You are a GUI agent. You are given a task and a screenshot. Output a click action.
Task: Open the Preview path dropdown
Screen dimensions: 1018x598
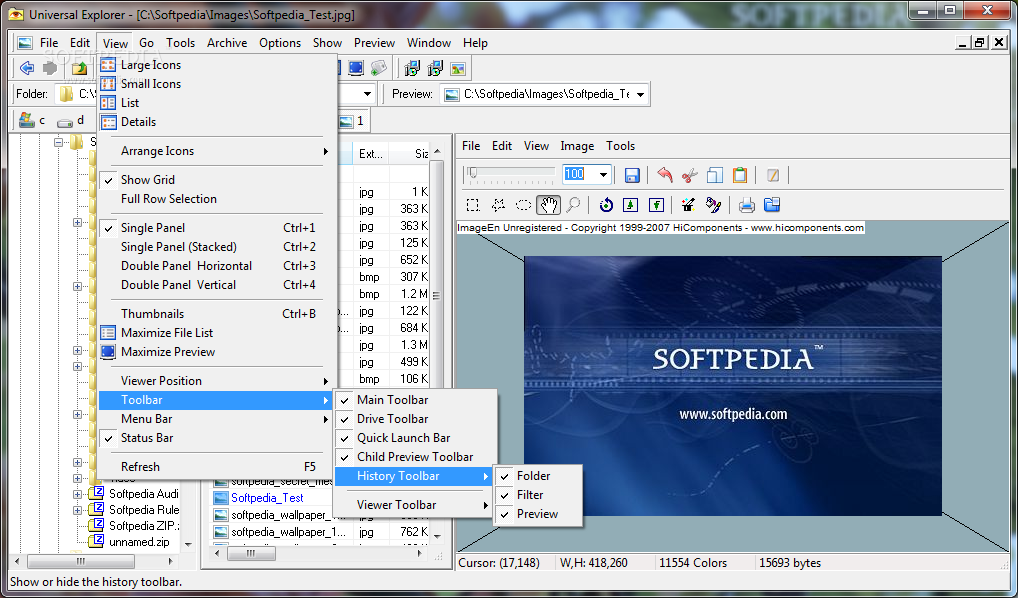pyautogui.click(x=641, y=95)
